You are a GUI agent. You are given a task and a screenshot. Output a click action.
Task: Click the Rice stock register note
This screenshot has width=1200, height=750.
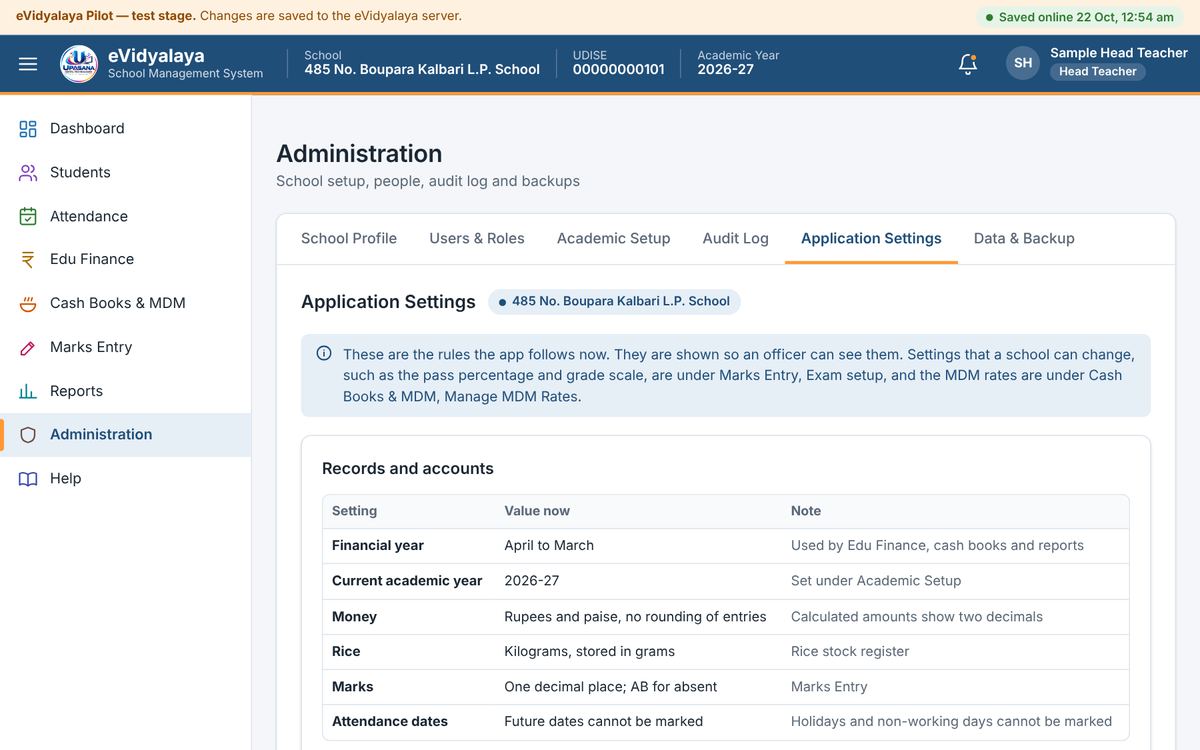850,651
